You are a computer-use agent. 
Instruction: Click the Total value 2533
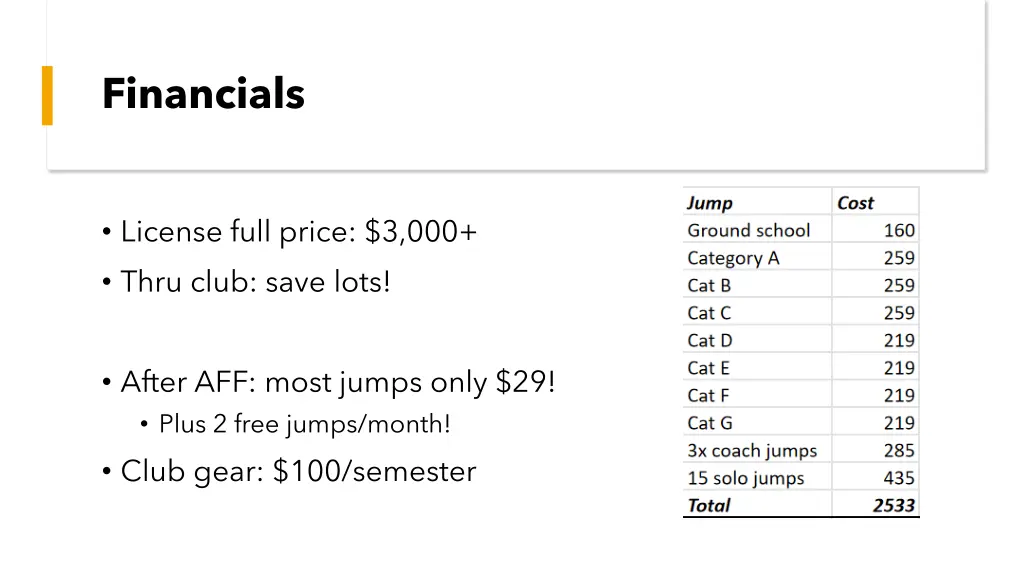click(894, 505)
